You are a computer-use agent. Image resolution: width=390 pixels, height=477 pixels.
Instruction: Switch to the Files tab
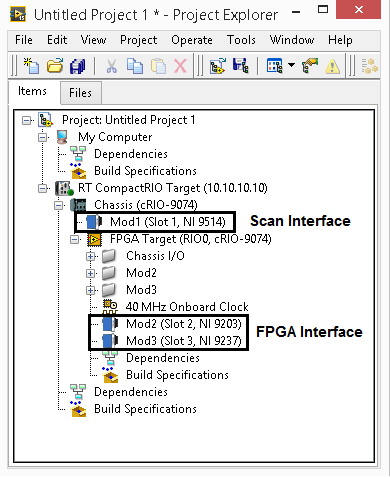80,92
